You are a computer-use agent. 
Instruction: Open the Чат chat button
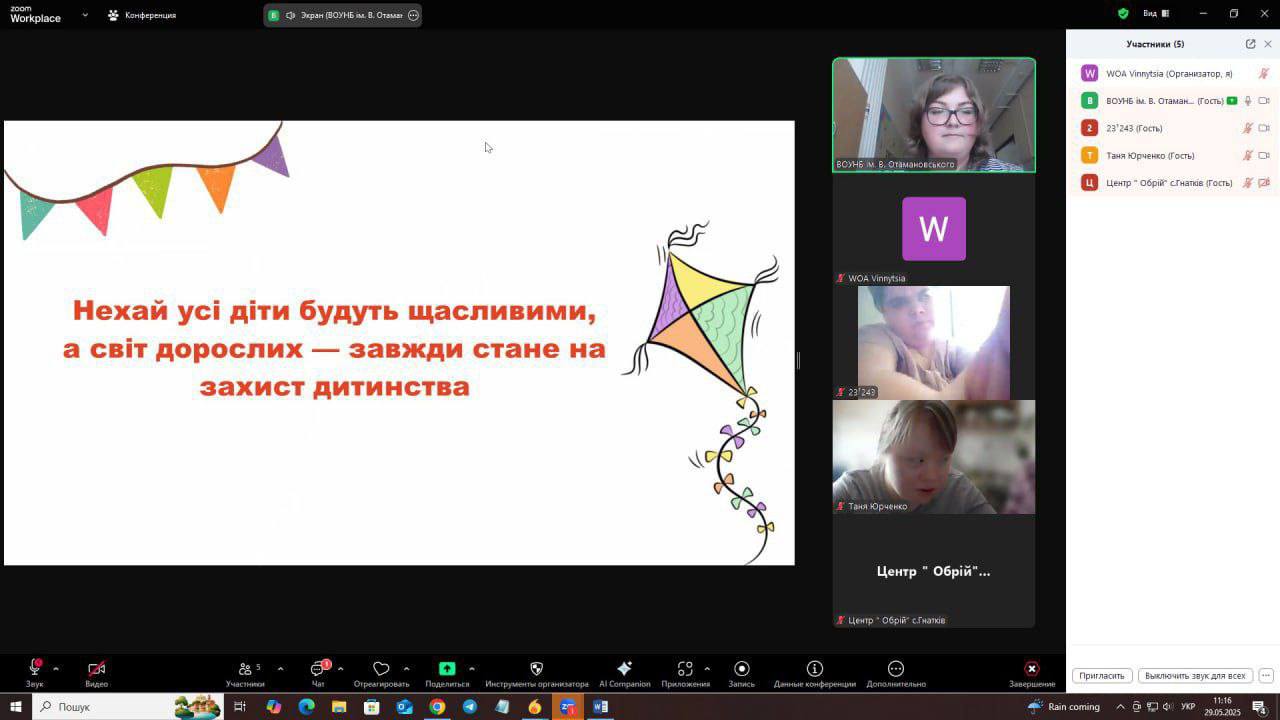(318, 673)
